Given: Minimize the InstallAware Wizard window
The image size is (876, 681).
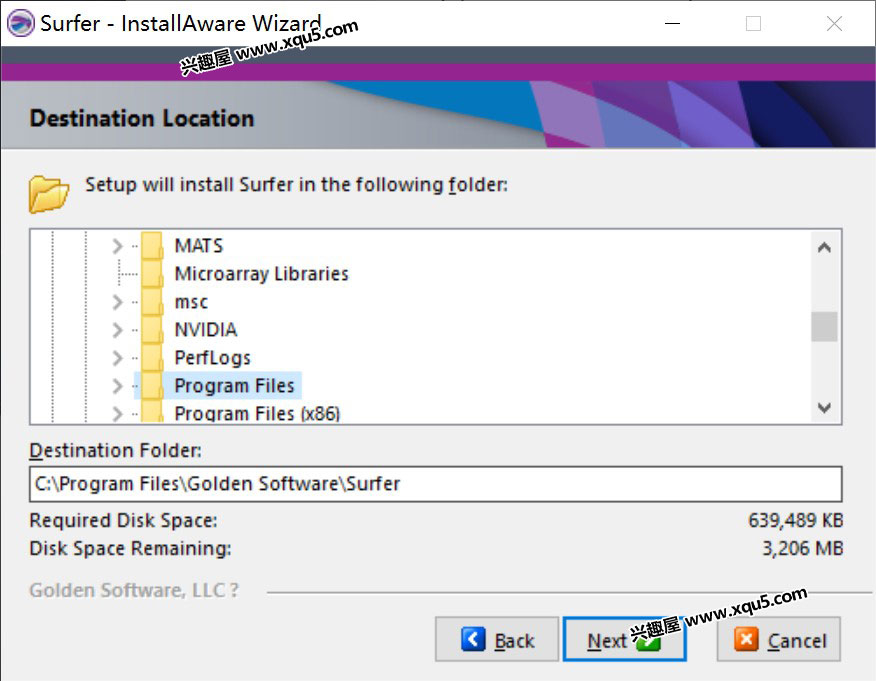Looking at the screenshot, I should point(673,23).
